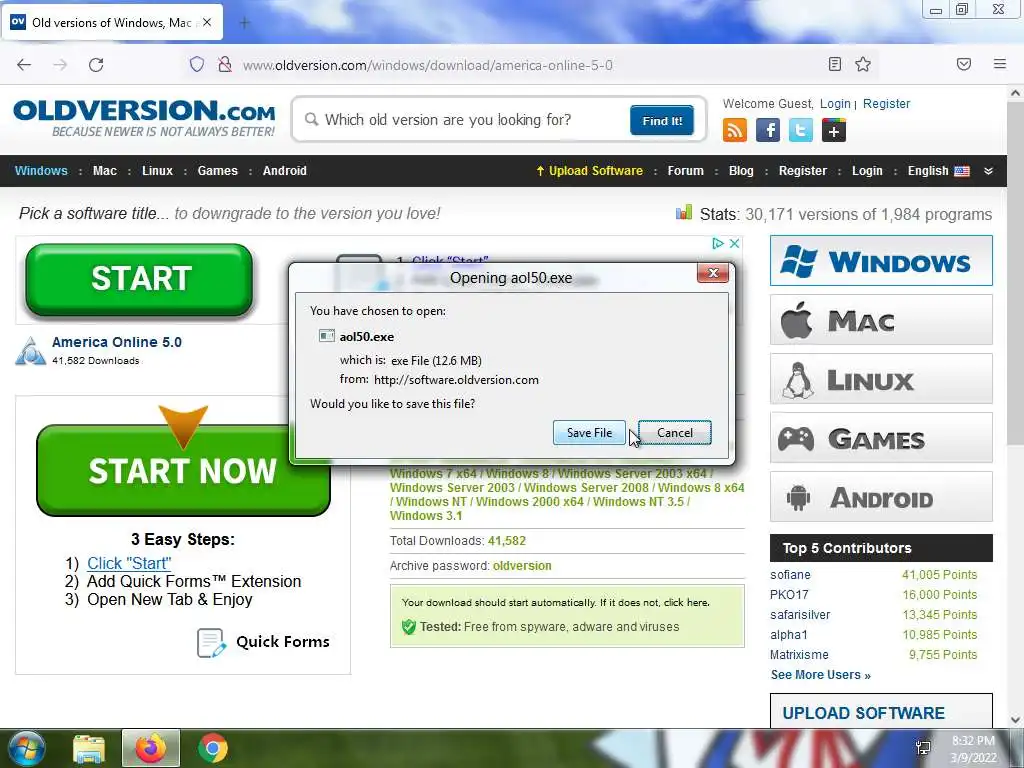Click the Quick Forms document icon
The image size is (1024, 768).
(212, 643)
